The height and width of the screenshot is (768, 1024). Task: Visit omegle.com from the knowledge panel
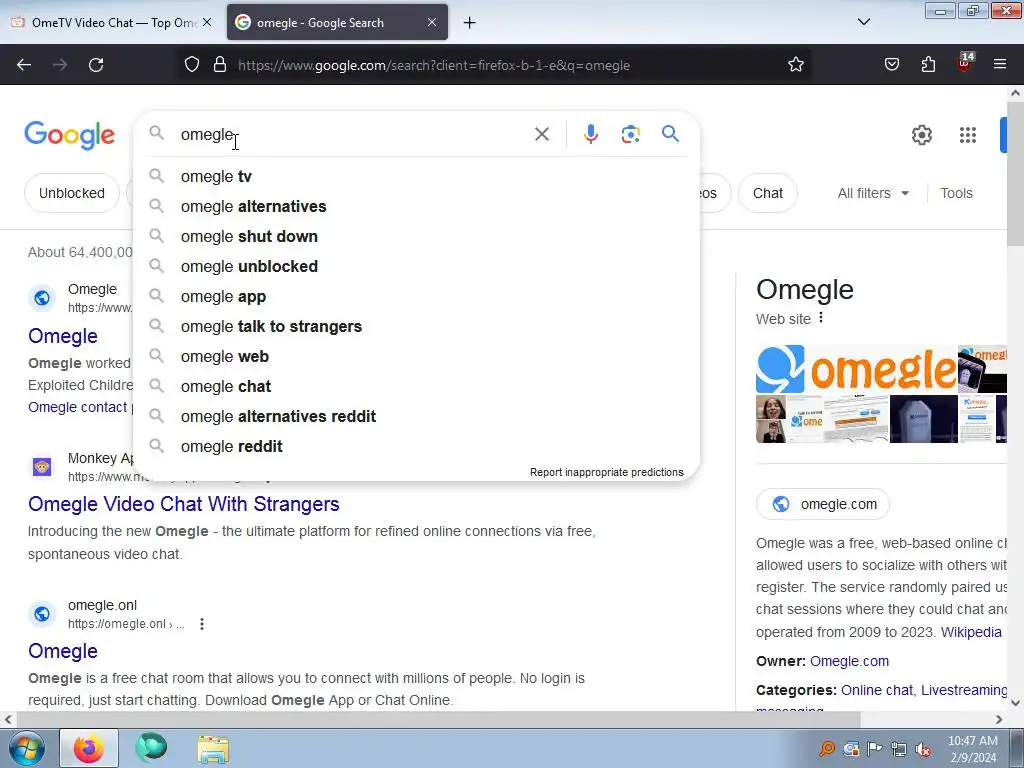click(823, 504)
